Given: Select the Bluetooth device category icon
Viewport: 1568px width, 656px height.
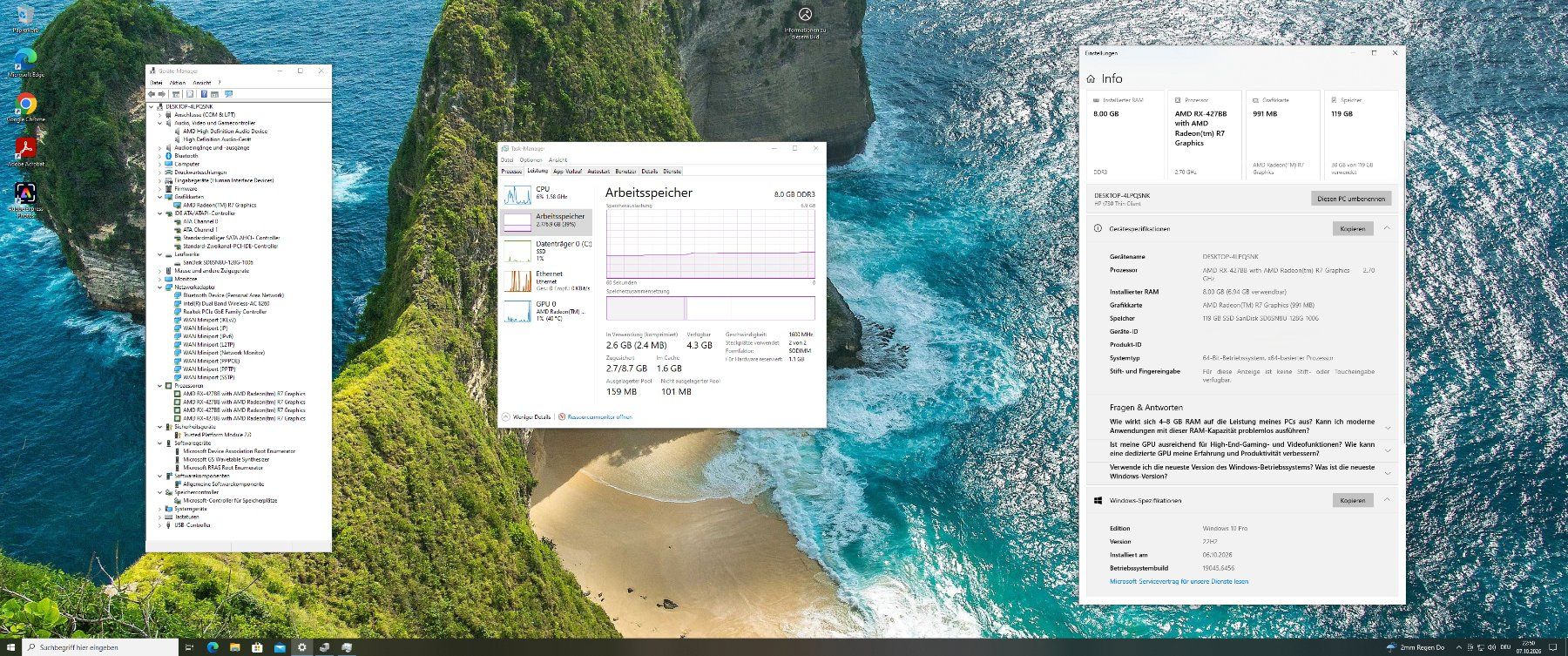Looking at the screenshot, I should [x=169, y=156].
